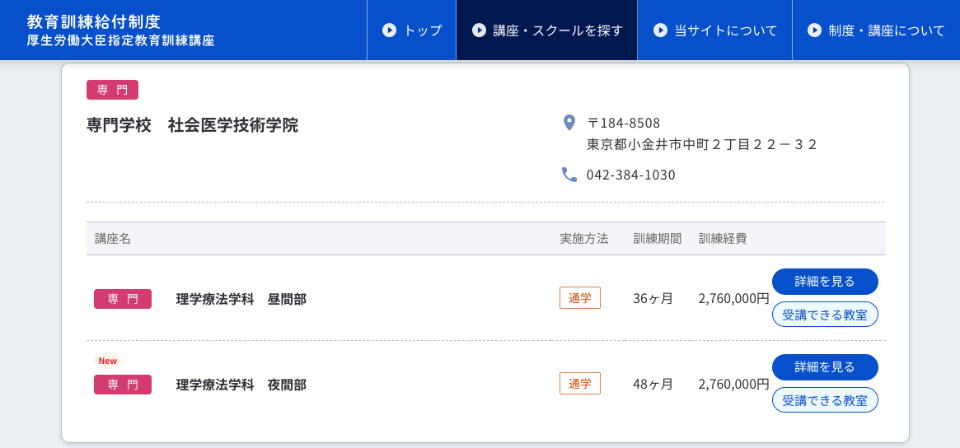Image resolution: width=960 pixels, height=448 pixels.
Task: Click 理学療法学科 夜間部 course name
Action: click(x=241, y=384)
